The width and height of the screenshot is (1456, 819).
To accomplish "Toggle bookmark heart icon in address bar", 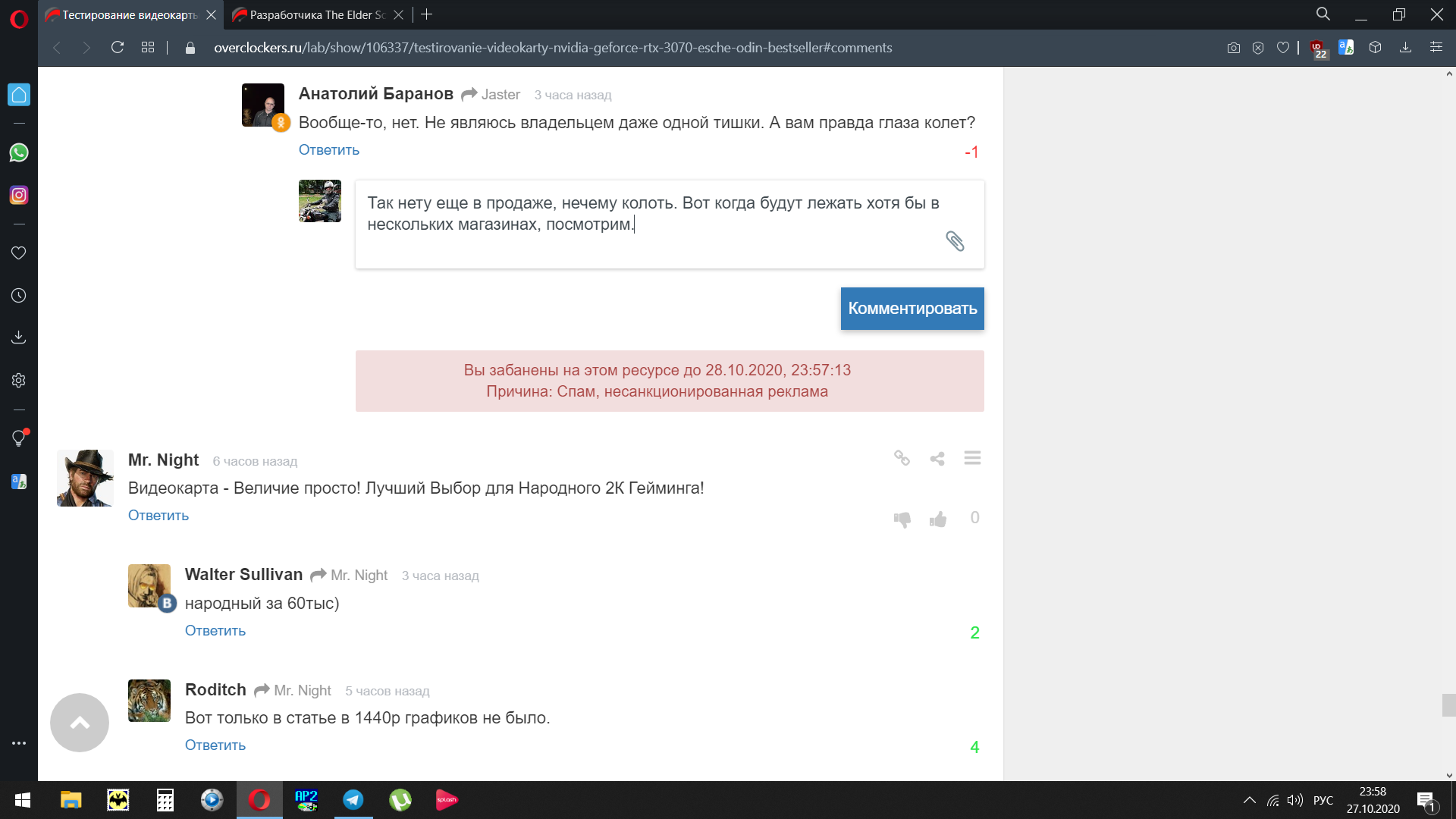I will 1283,48.
